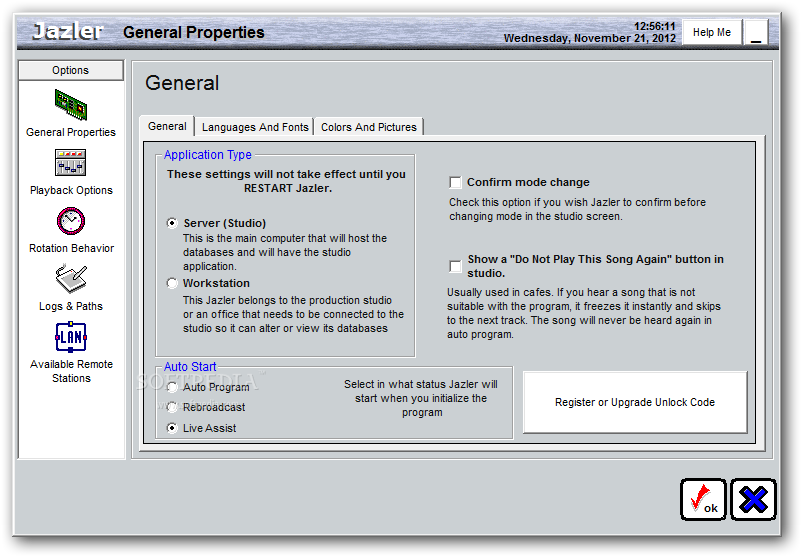Click the Available Remote Stations sidebar label
The height and width of the screenshot is (557, 802).
[71, 371]
